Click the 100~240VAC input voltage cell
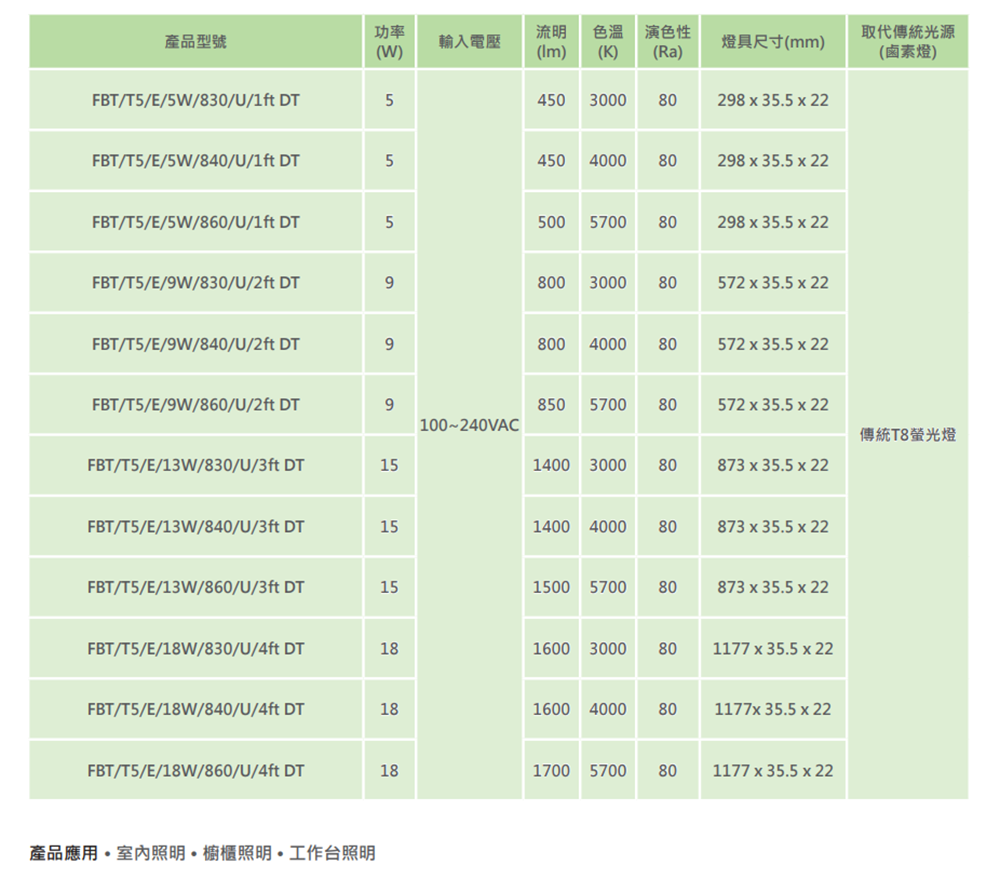This screenshot has height=879, width=1000. (x=469, y=425)
